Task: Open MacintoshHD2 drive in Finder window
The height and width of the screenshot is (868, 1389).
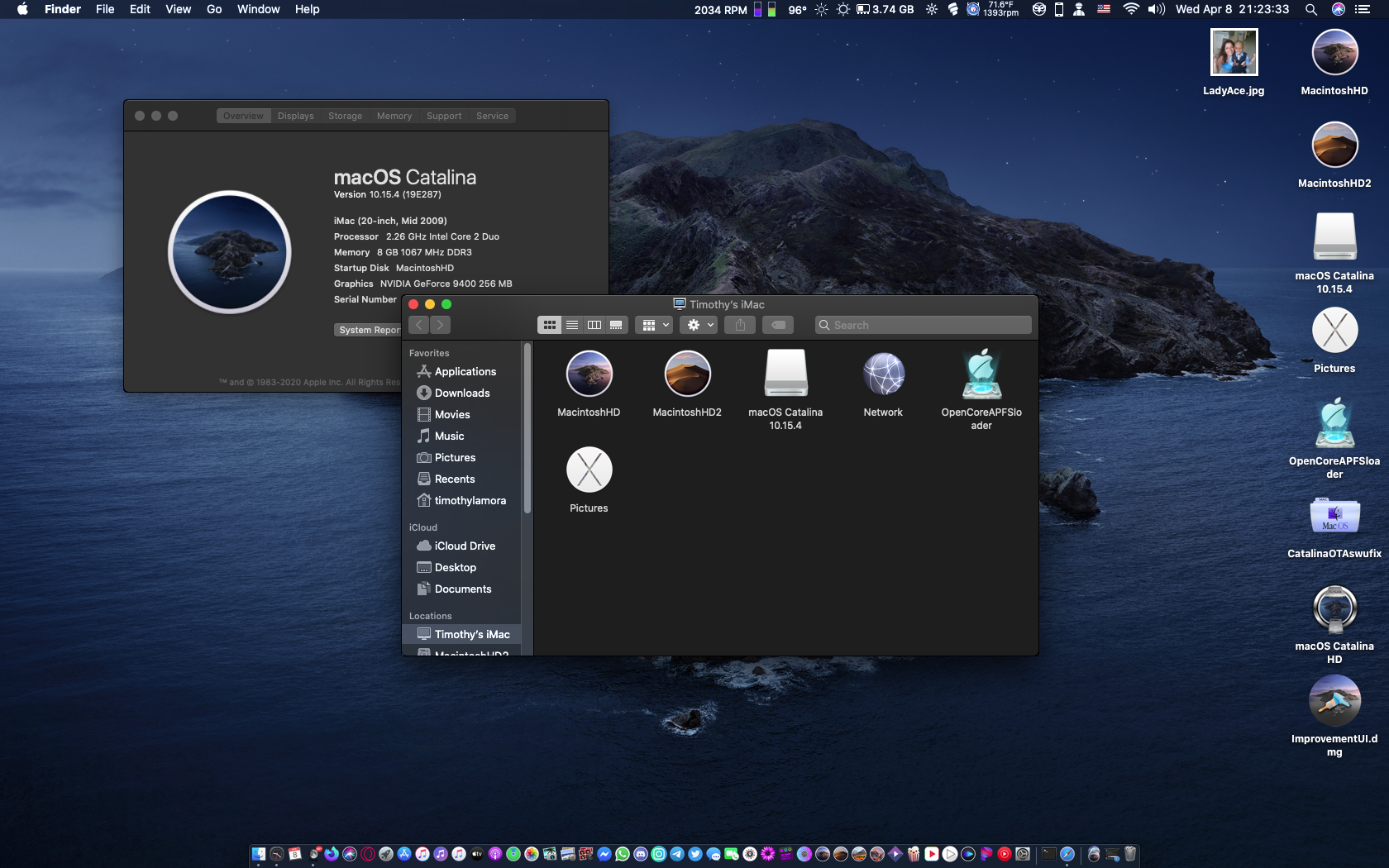Action: click(x=687, y=374)
